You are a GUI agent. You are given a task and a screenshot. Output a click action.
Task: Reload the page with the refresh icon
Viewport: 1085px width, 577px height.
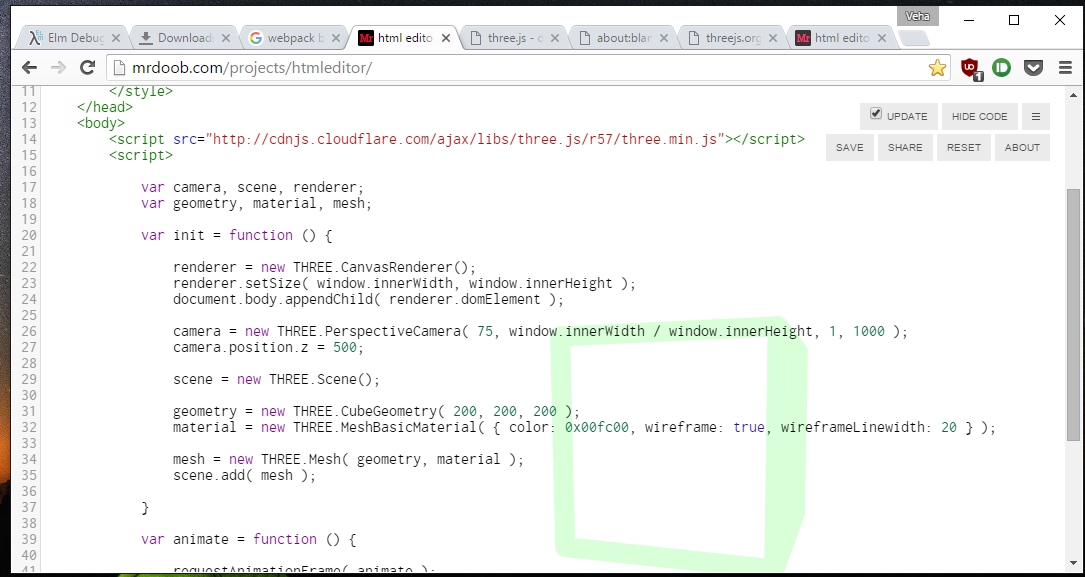[x=87, y=67]
